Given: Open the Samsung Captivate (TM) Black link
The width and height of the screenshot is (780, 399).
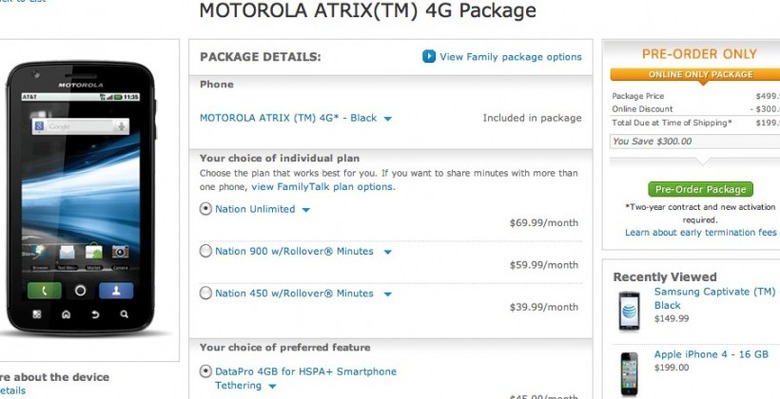Looking at the screenshot, I should pyautogui.click(x=715, y=299).
